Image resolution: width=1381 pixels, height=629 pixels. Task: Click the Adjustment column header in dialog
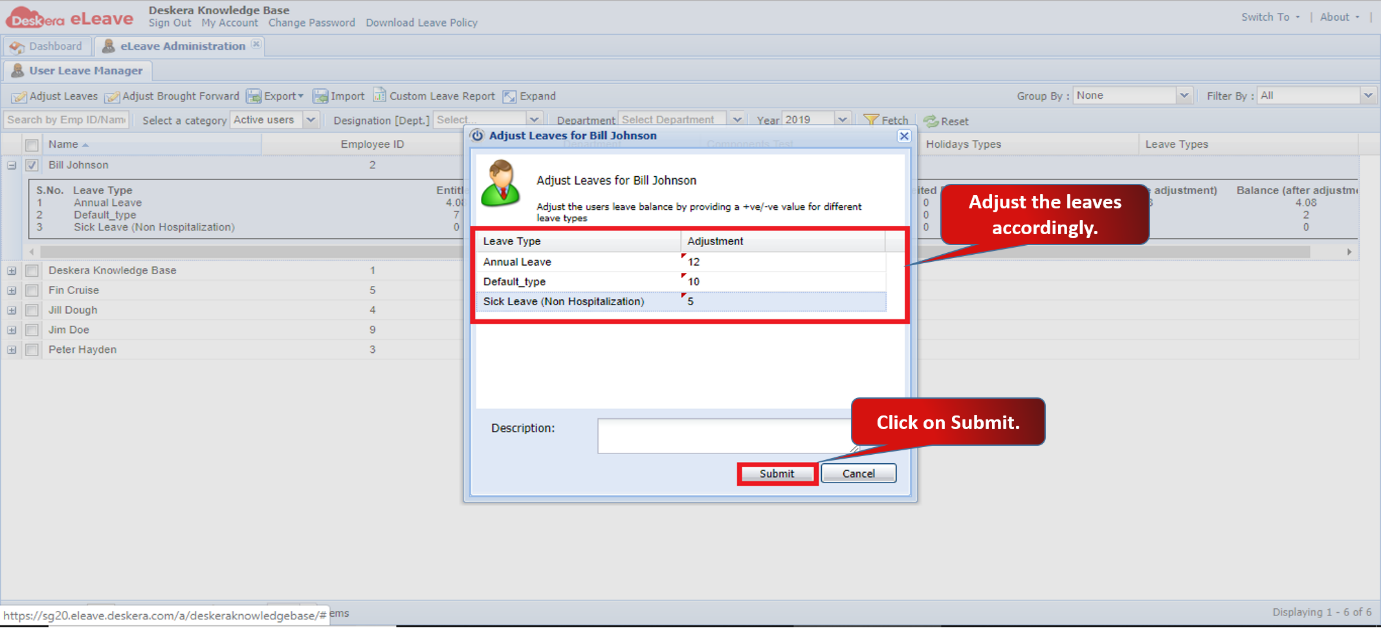pos(783,241)
